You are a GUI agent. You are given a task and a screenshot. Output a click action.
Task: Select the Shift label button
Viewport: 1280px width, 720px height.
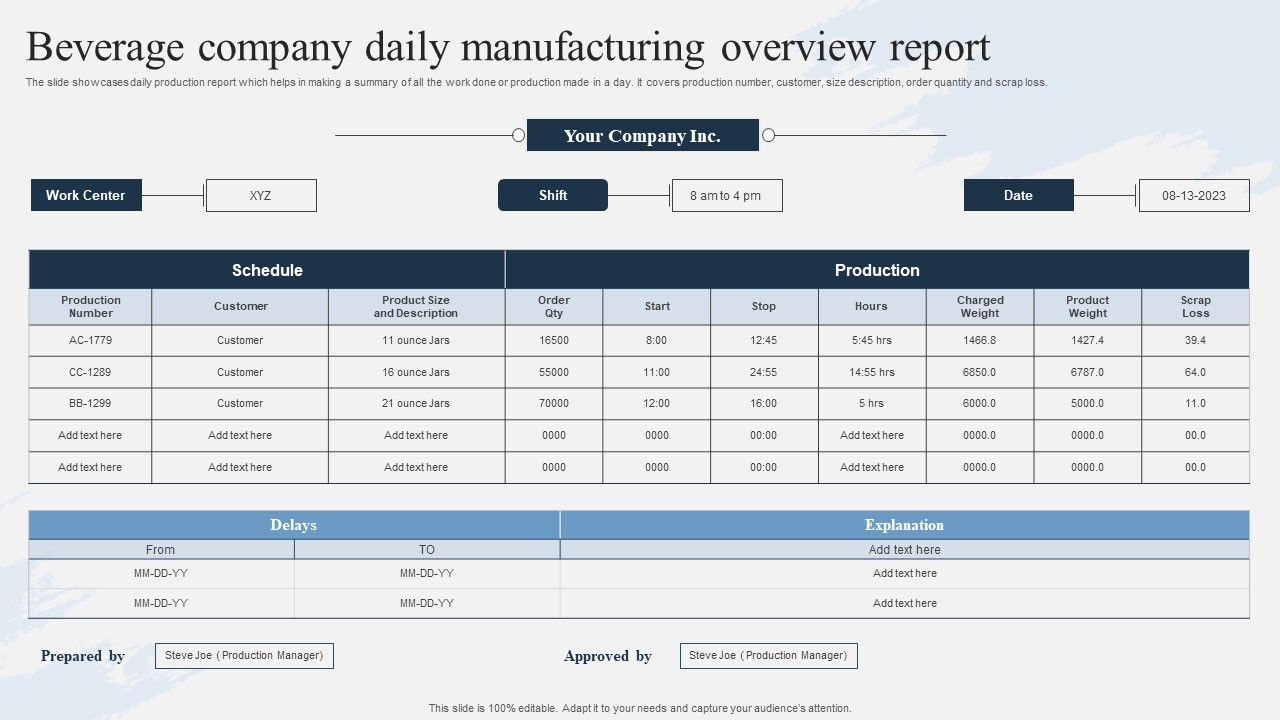pyautogui.click(x=552, y=195)
